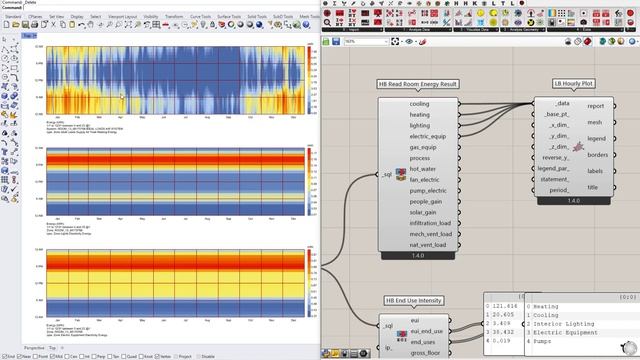Enable the Perp osnap checkbox
This screenshot has height=360, width=640.
[x=95, y=357]
